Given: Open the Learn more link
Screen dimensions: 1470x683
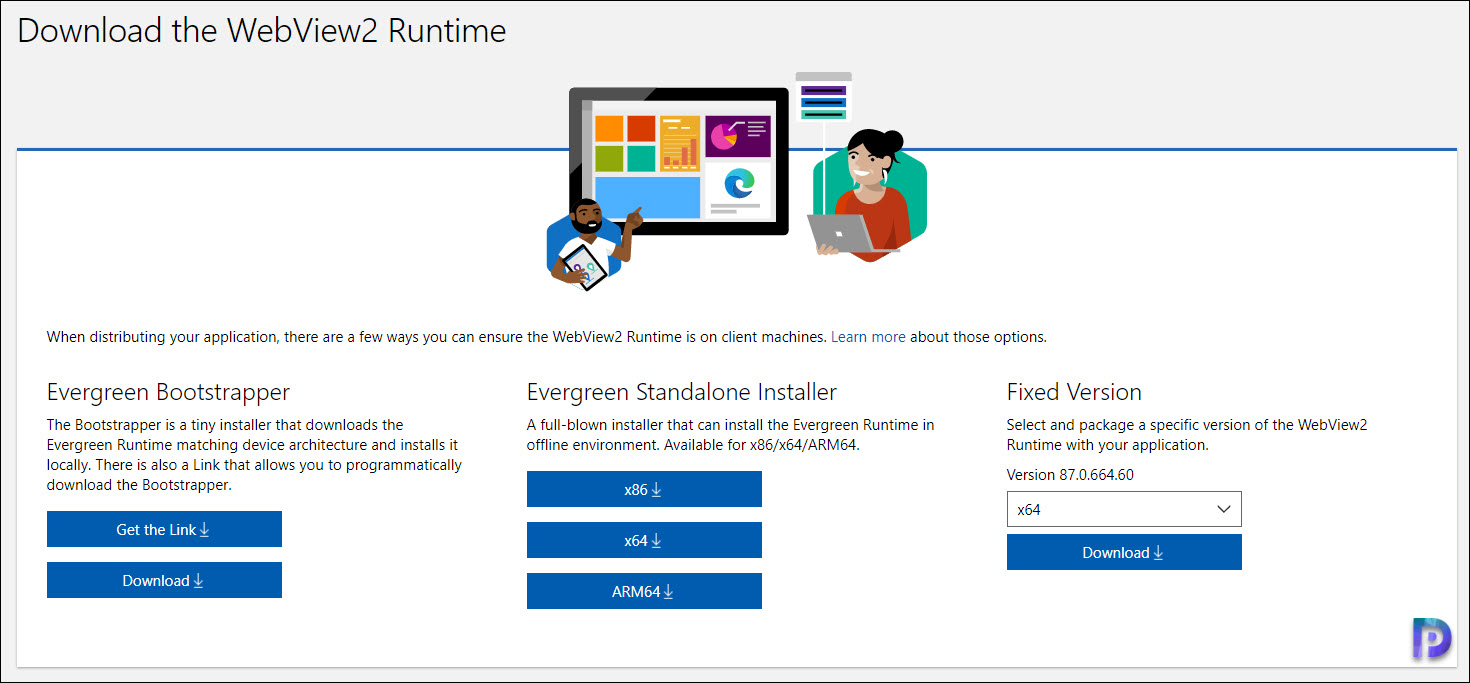Looking at the screenshot, I should coord(868,337).
